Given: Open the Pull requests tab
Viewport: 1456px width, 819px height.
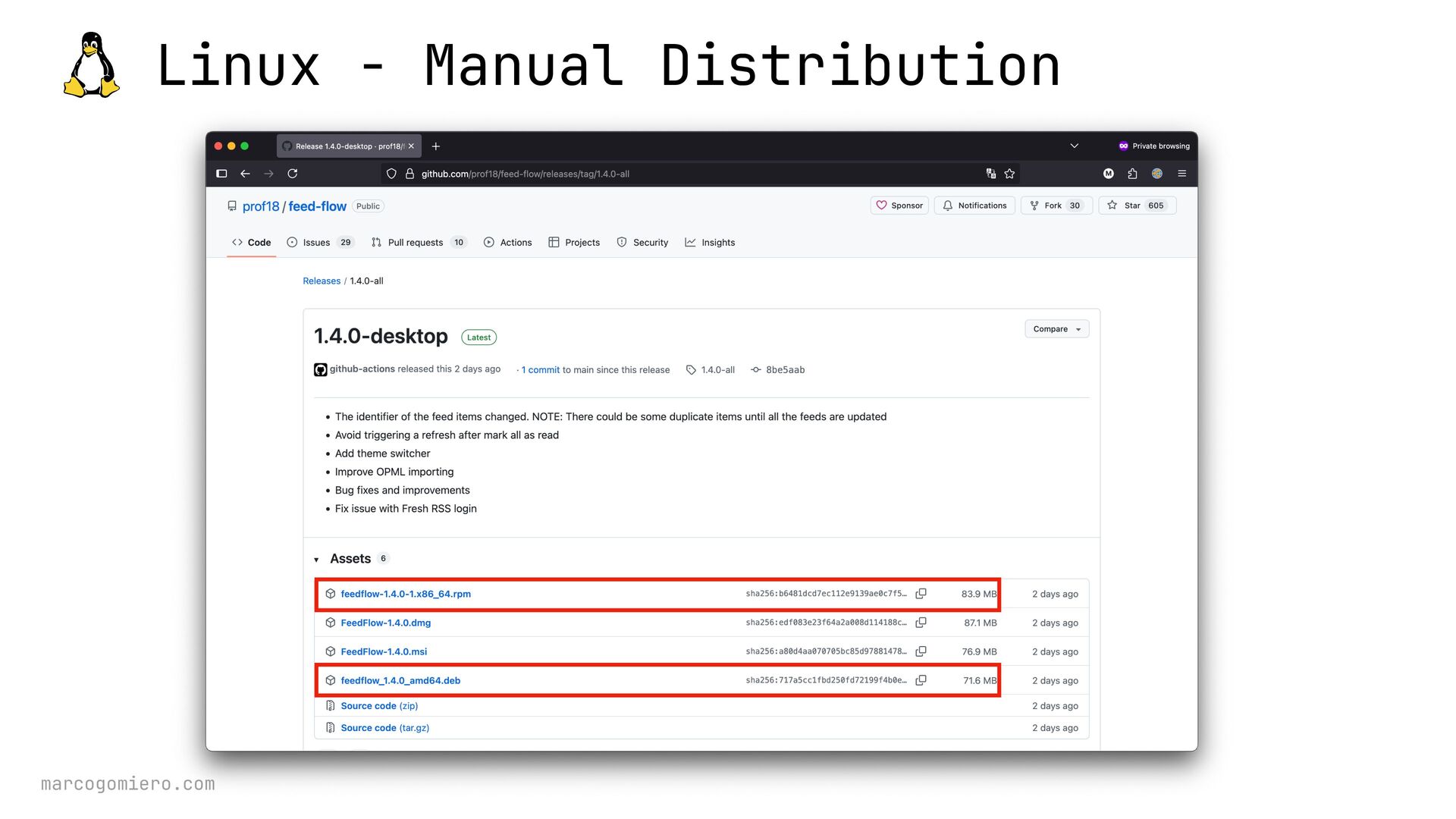Looking at the screenshot, I should point(419,243).
